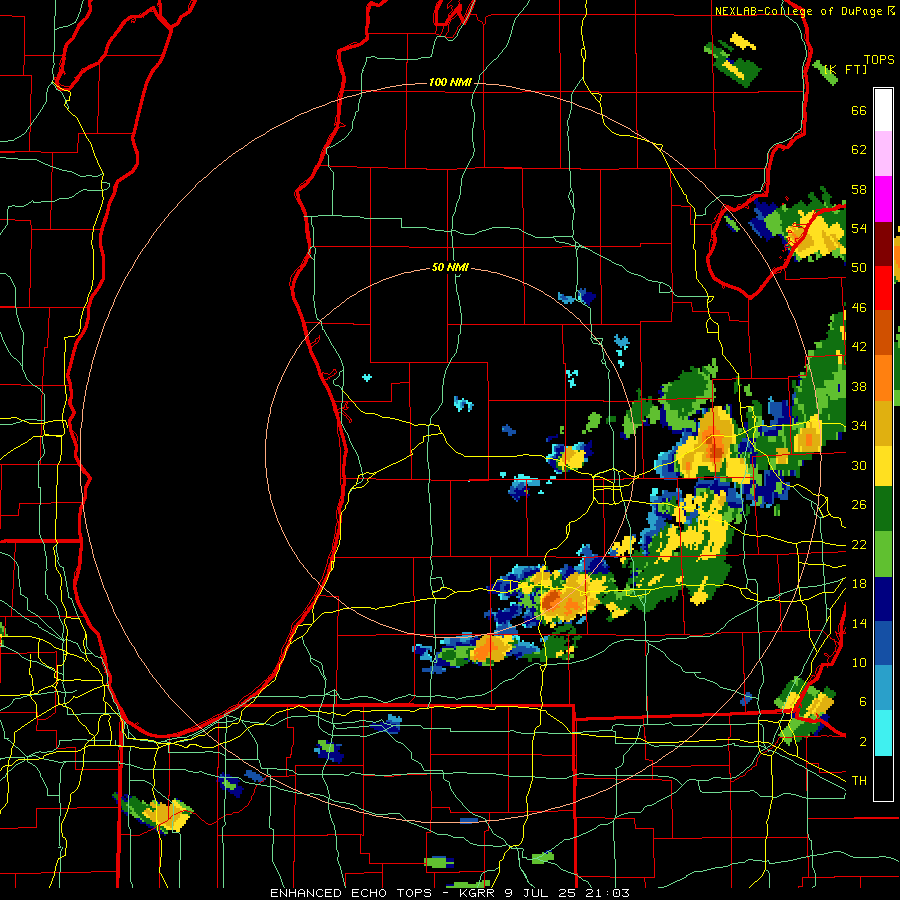Click the '100 NMI' range ring label
This screenshot has width=900, height=900.
point(450,83)
